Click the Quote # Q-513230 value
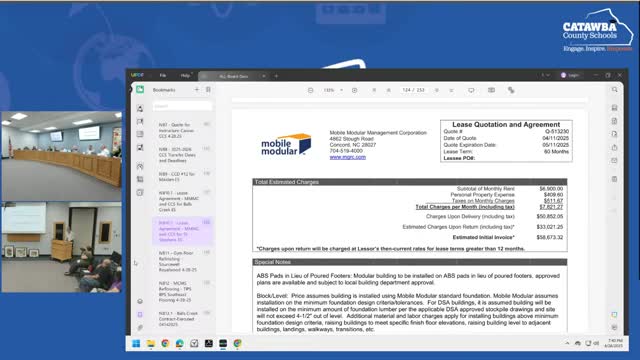 [x=557, y=131]
